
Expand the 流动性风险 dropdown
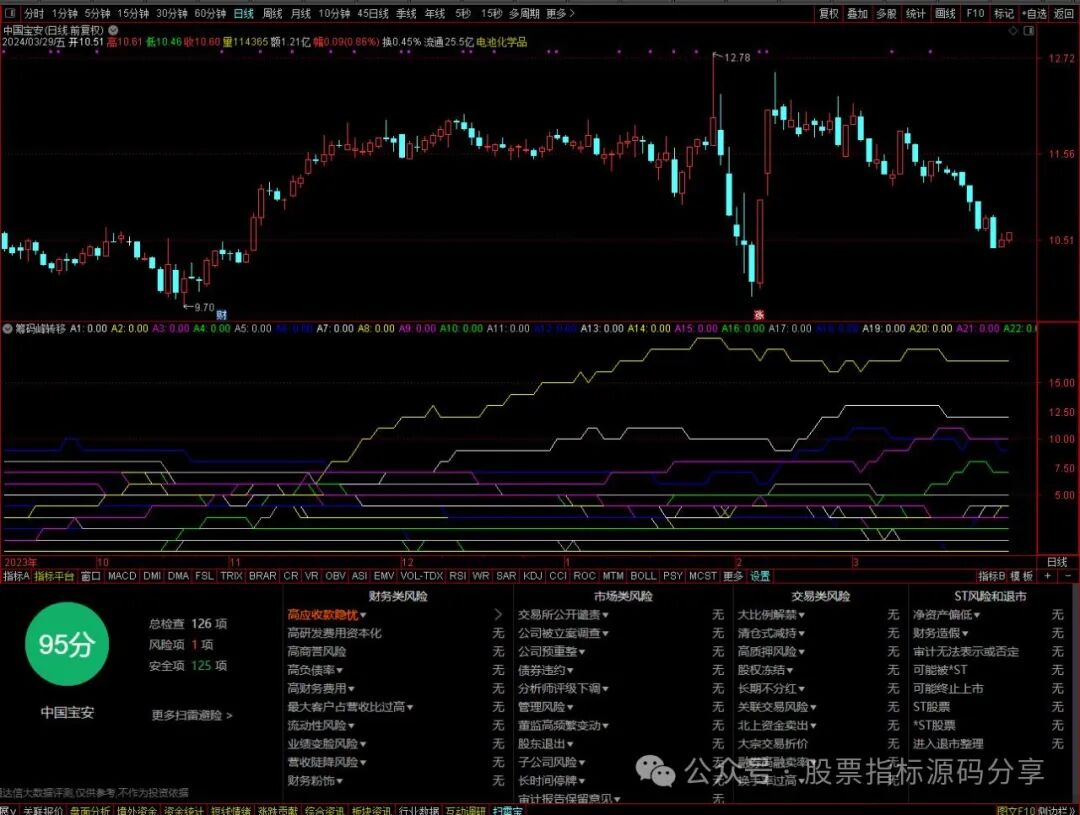point(320,725)
